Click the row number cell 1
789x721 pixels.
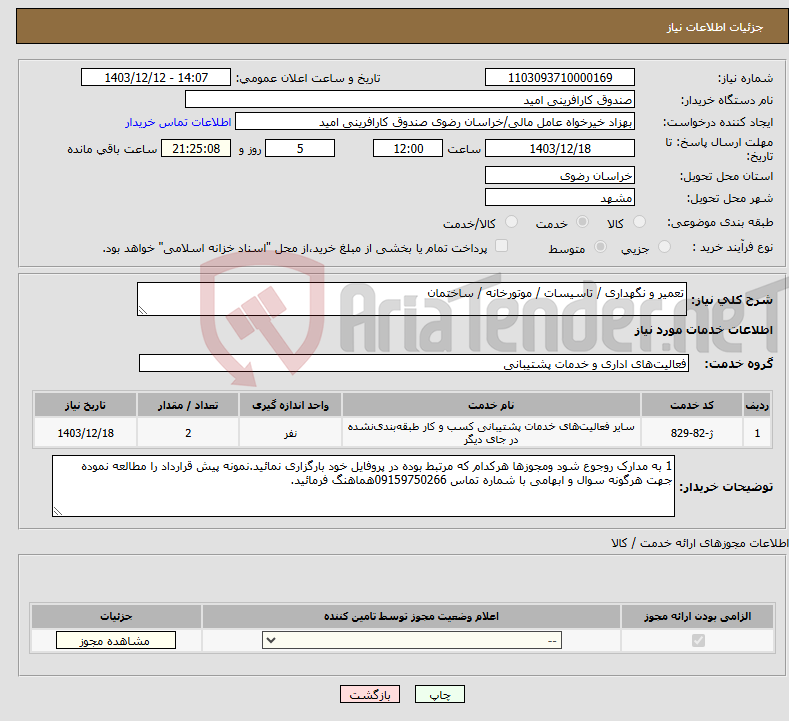pos(757,433)
